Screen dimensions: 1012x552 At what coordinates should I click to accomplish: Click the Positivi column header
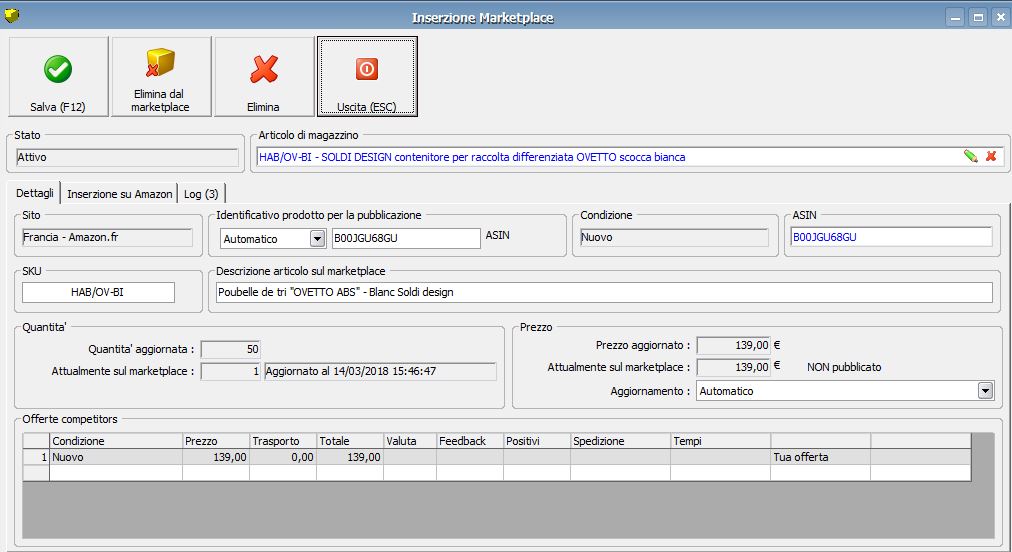point(538,441)
